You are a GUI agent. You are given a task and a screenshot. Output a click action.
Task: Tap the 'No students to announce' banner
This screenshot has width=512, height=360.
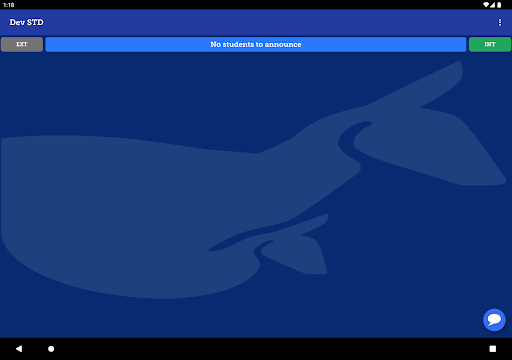coord(256,44)
